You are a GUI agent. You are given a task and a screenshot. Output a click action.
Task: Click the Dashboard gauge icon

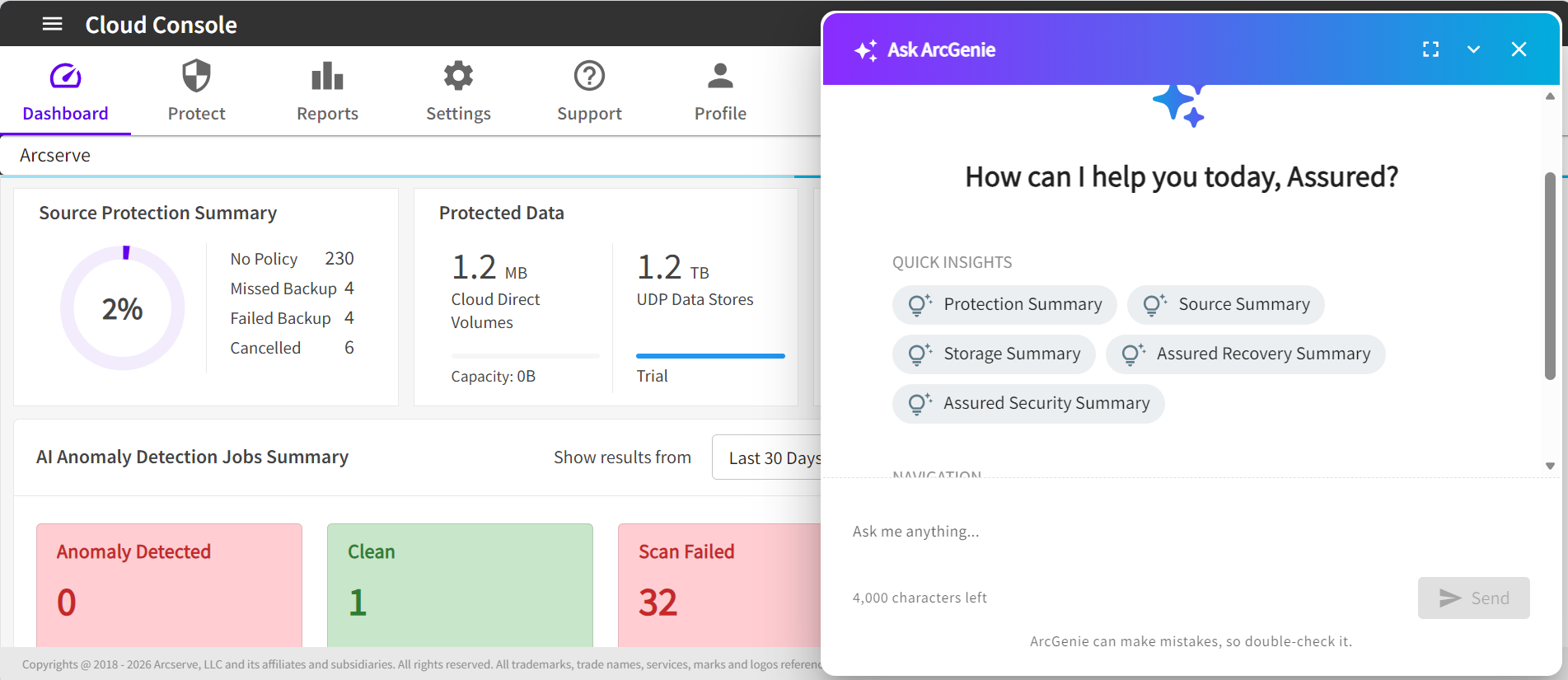tap(65, 76)
